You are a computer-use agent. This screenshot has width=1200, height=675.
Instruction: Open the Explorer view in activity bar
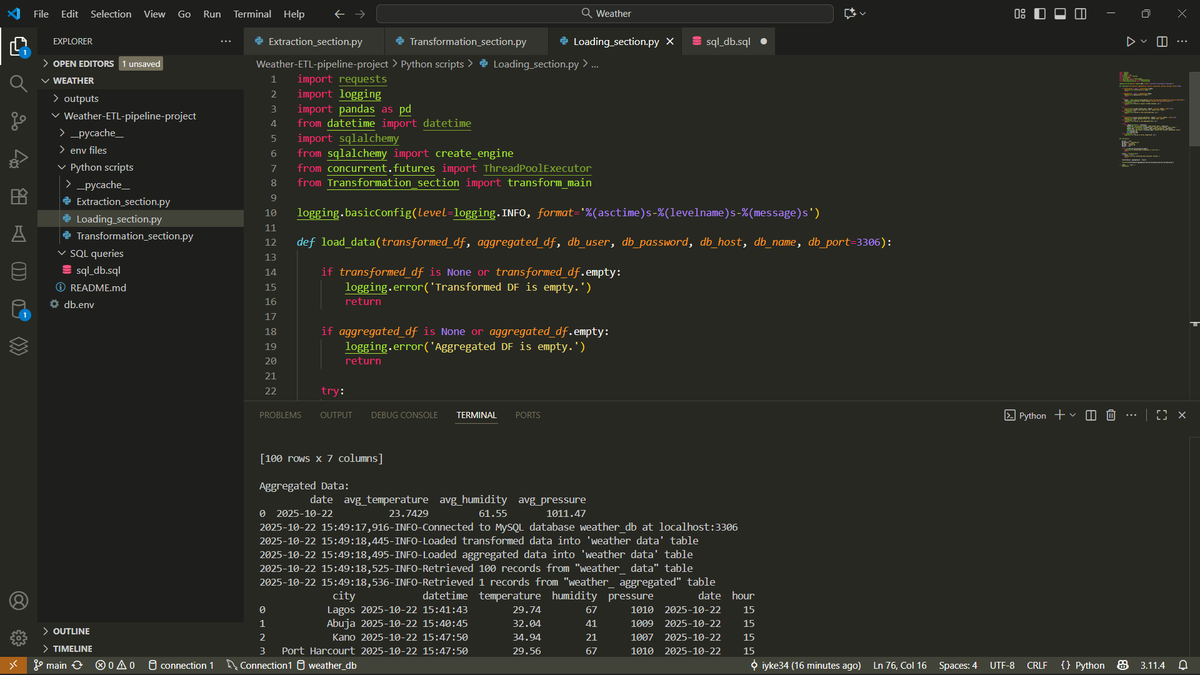click(18, 46)
